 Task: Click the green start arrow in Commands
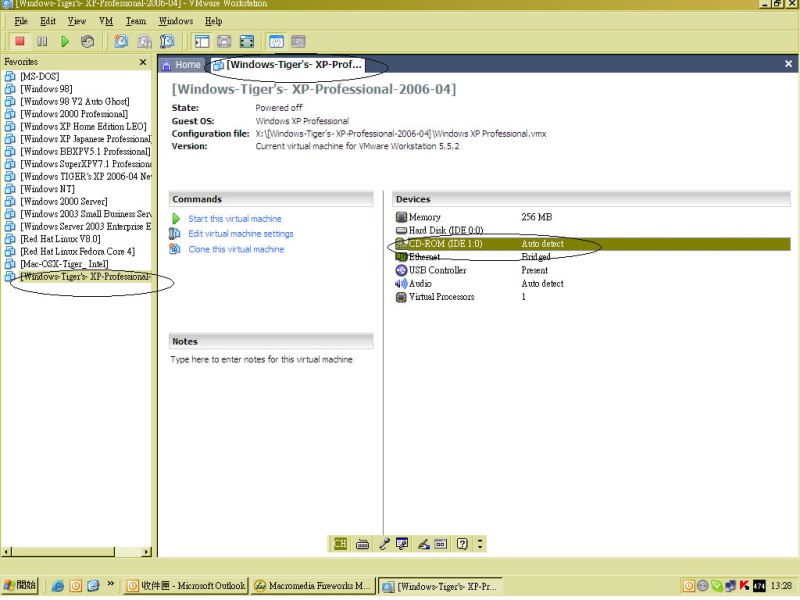(x=176, y=218)
